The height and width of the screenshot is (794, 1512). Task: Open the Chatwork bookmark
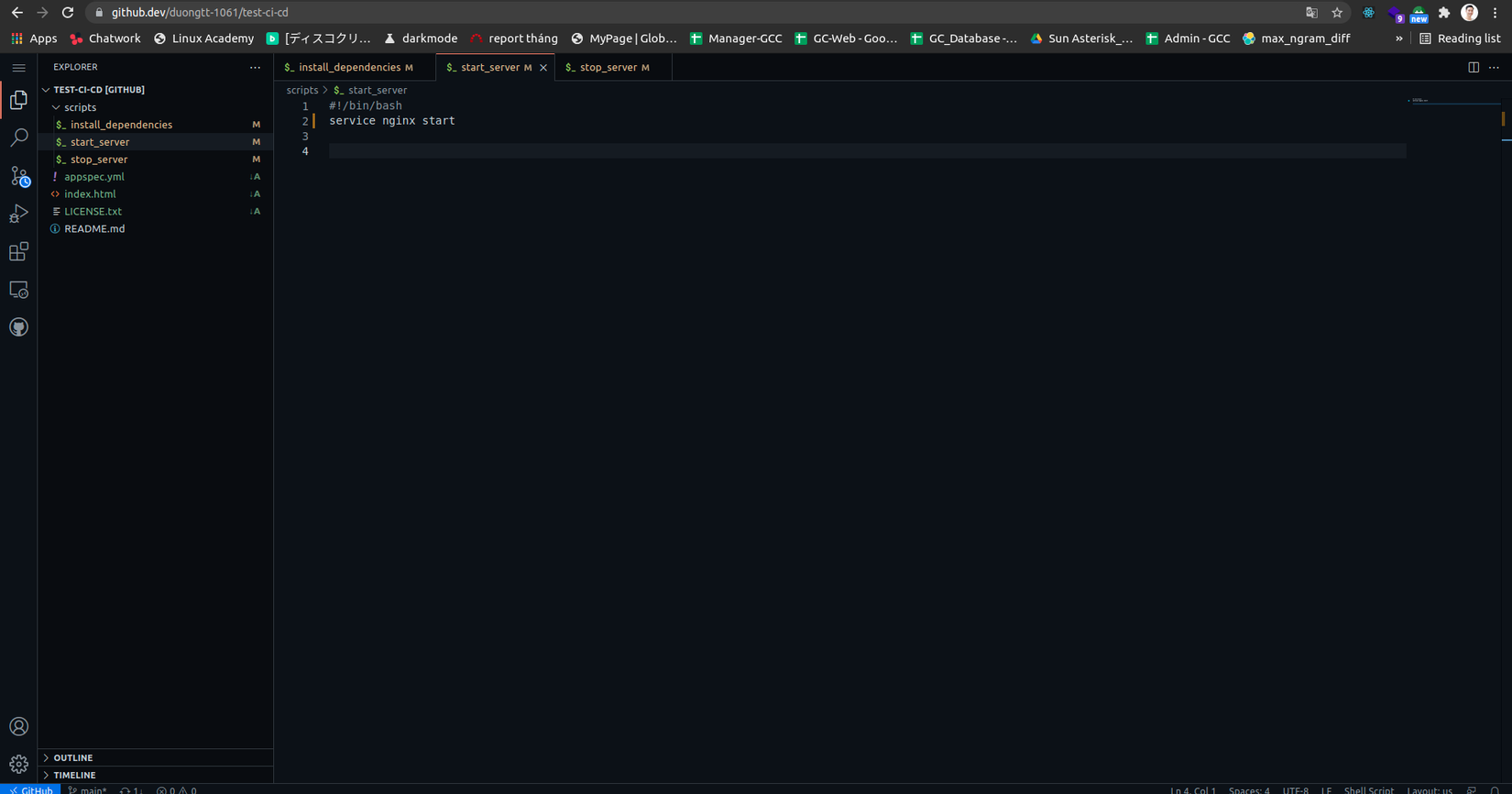105,39
